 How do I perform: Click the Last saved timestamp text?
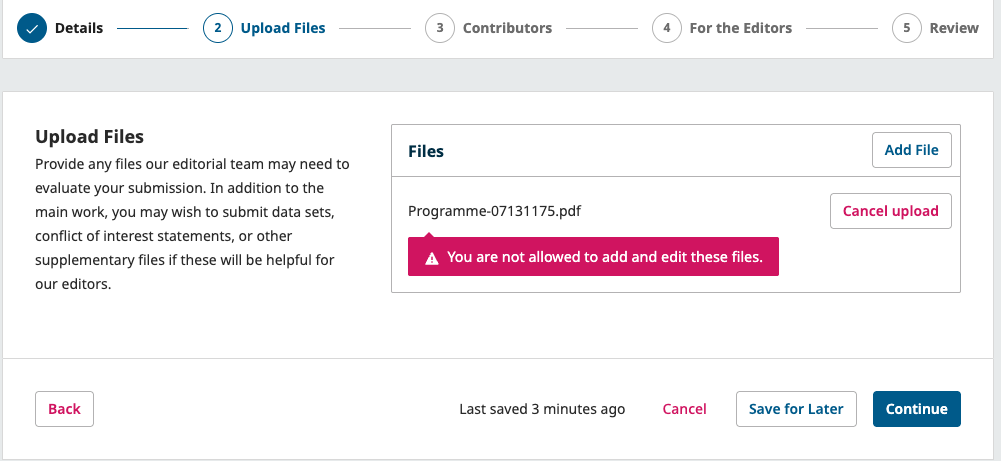[x=542, y=409]
